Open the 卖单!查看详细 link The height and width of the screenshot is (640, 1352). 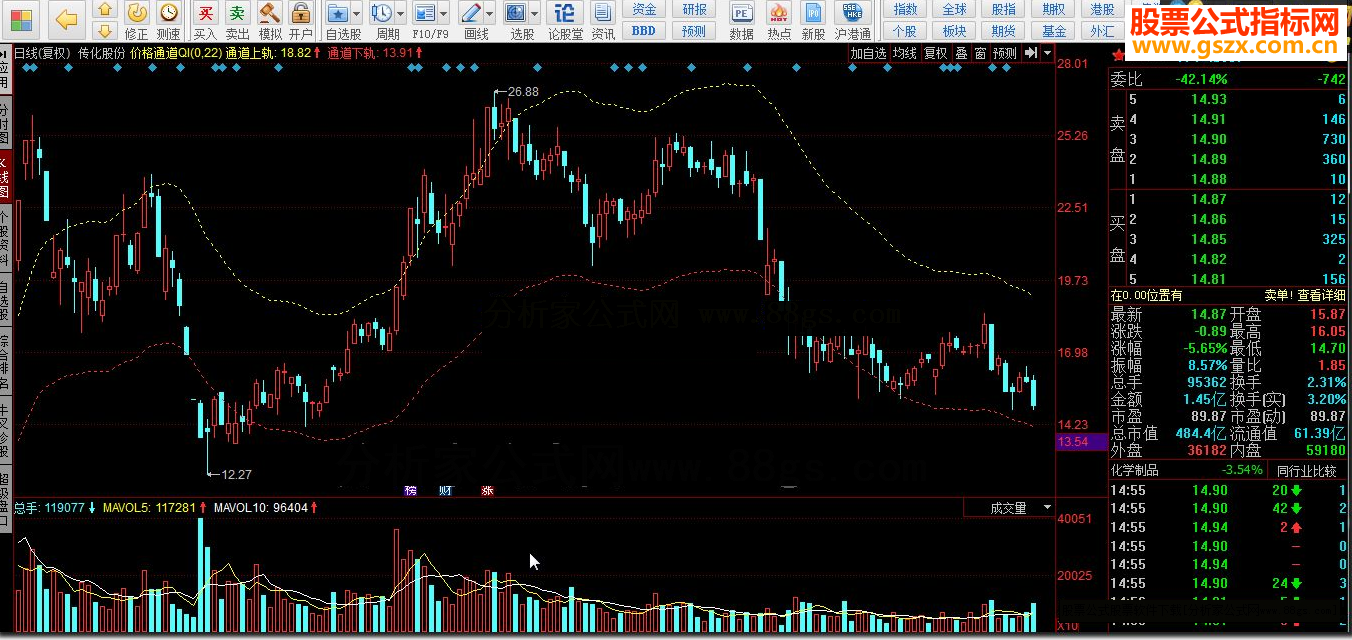pyautogui.click(x=1305, y=295)
